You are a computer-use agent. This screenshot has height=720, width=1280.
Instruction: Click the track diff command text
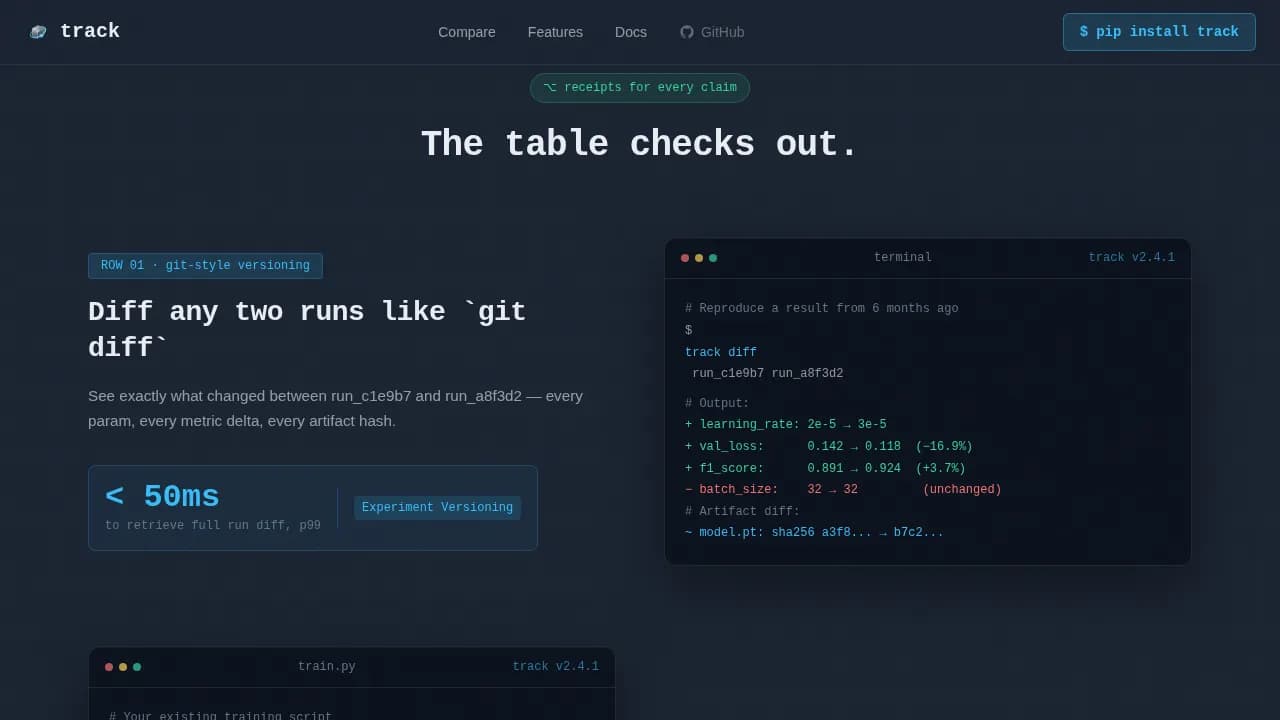[721, 351]
